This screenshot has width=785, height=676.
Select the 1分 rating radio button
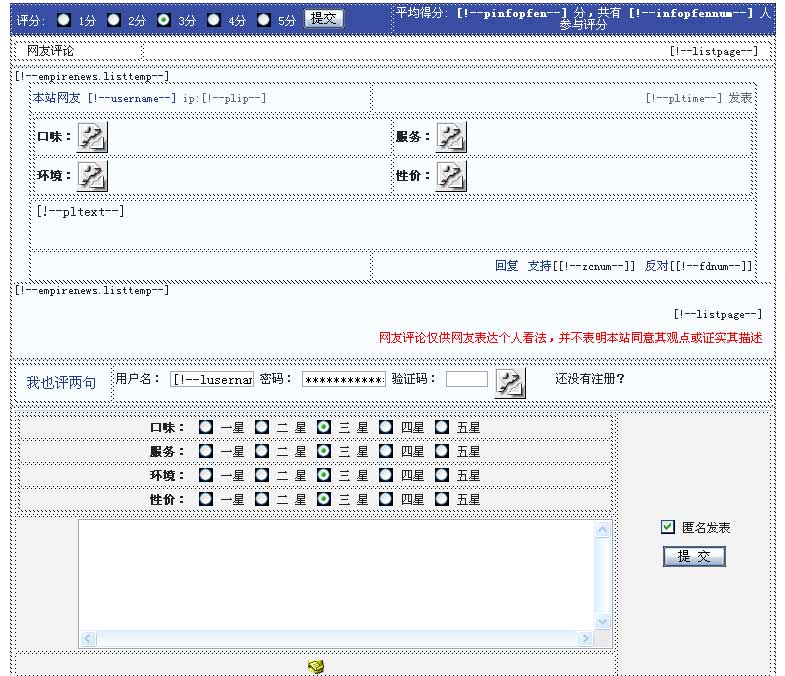click(x=64, y=19)
